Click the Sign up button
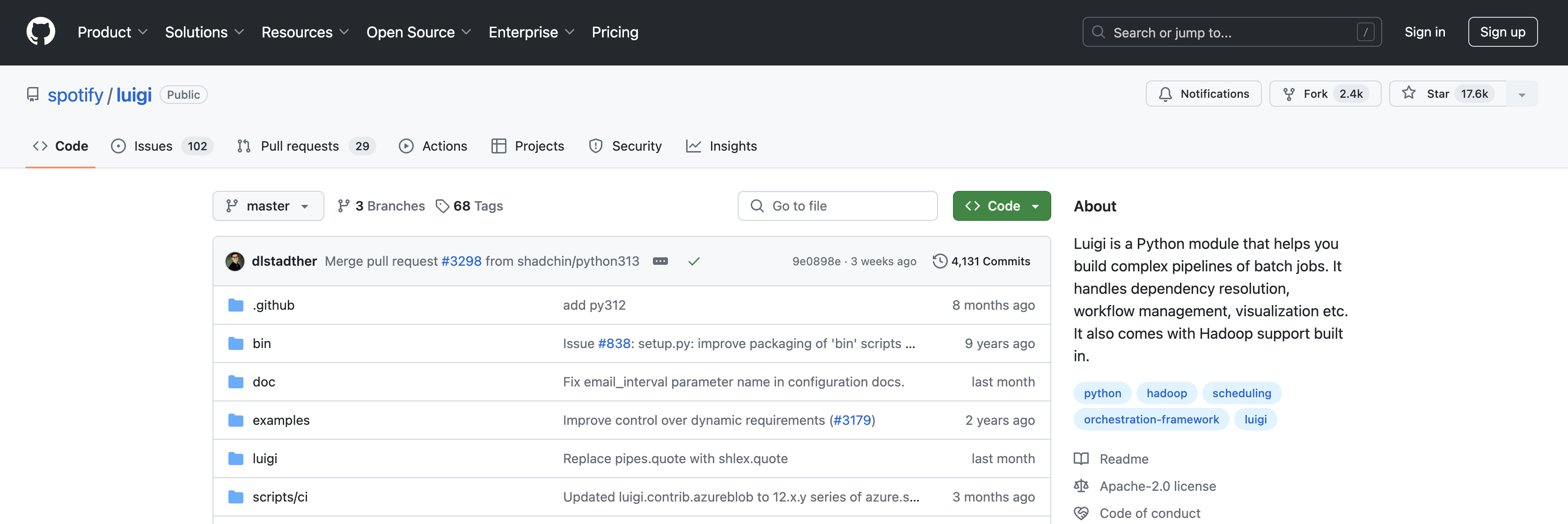The width and height of the screenshot is (1568, 524). (x=1502, y=32)
